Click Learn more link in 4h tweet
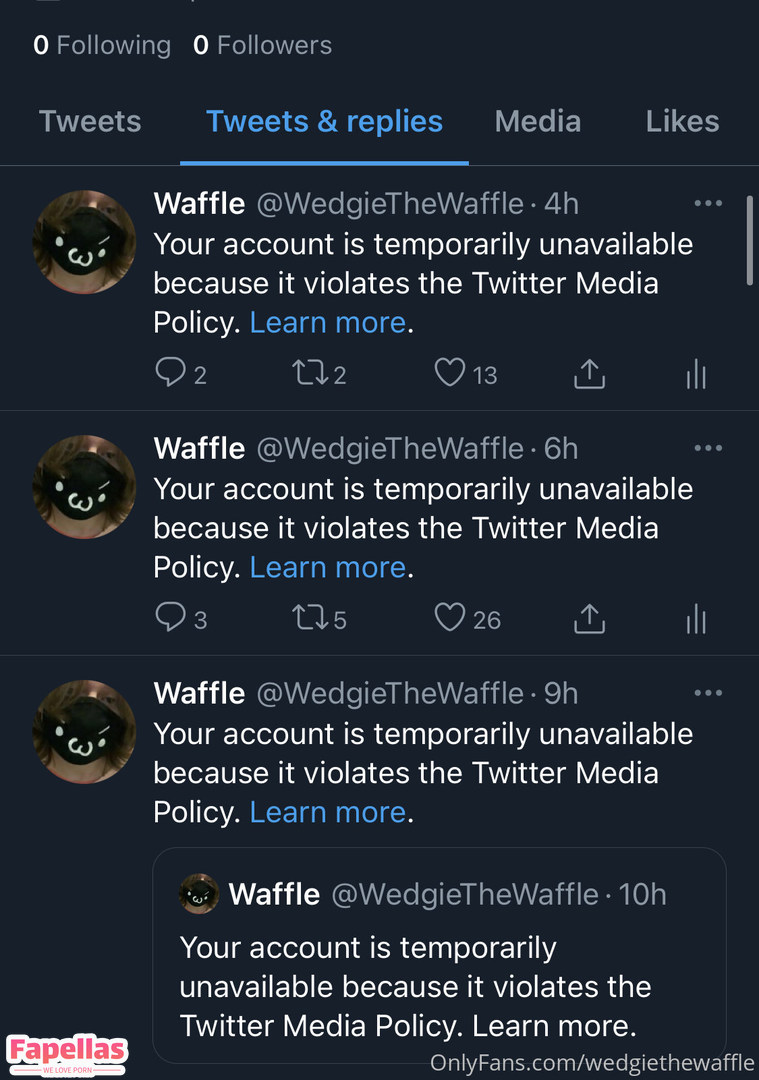 [327, 322]
